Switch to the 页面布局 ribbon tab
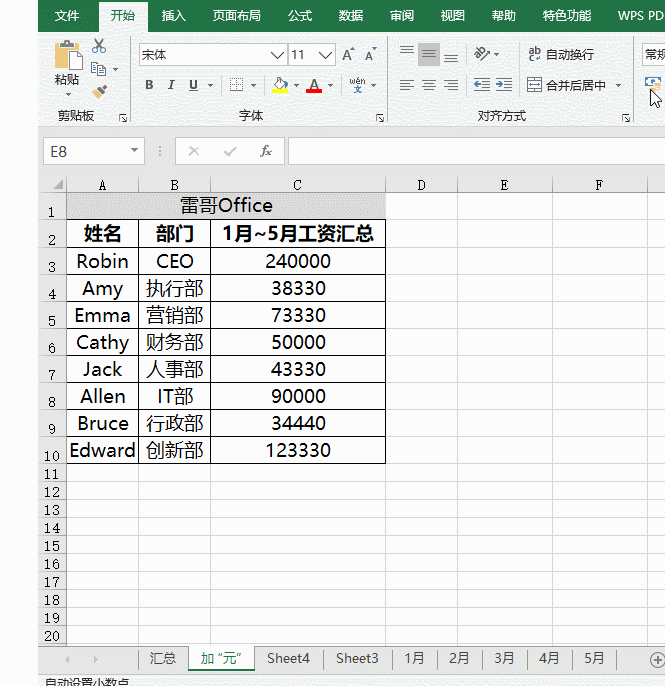Viewport: 665px width, 686px height. [237, 16]
